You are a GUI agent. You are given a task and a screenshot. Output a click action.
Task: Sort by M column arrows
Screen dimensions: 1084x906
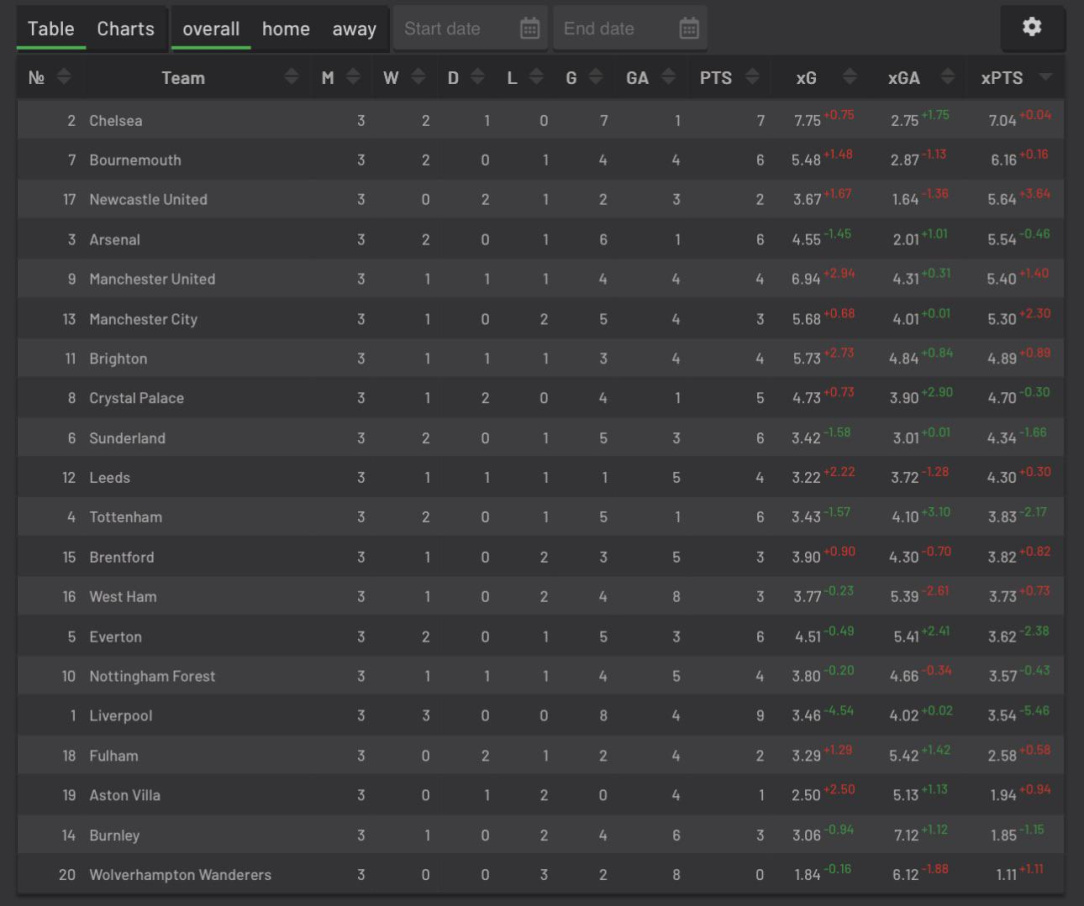point(353,77)
